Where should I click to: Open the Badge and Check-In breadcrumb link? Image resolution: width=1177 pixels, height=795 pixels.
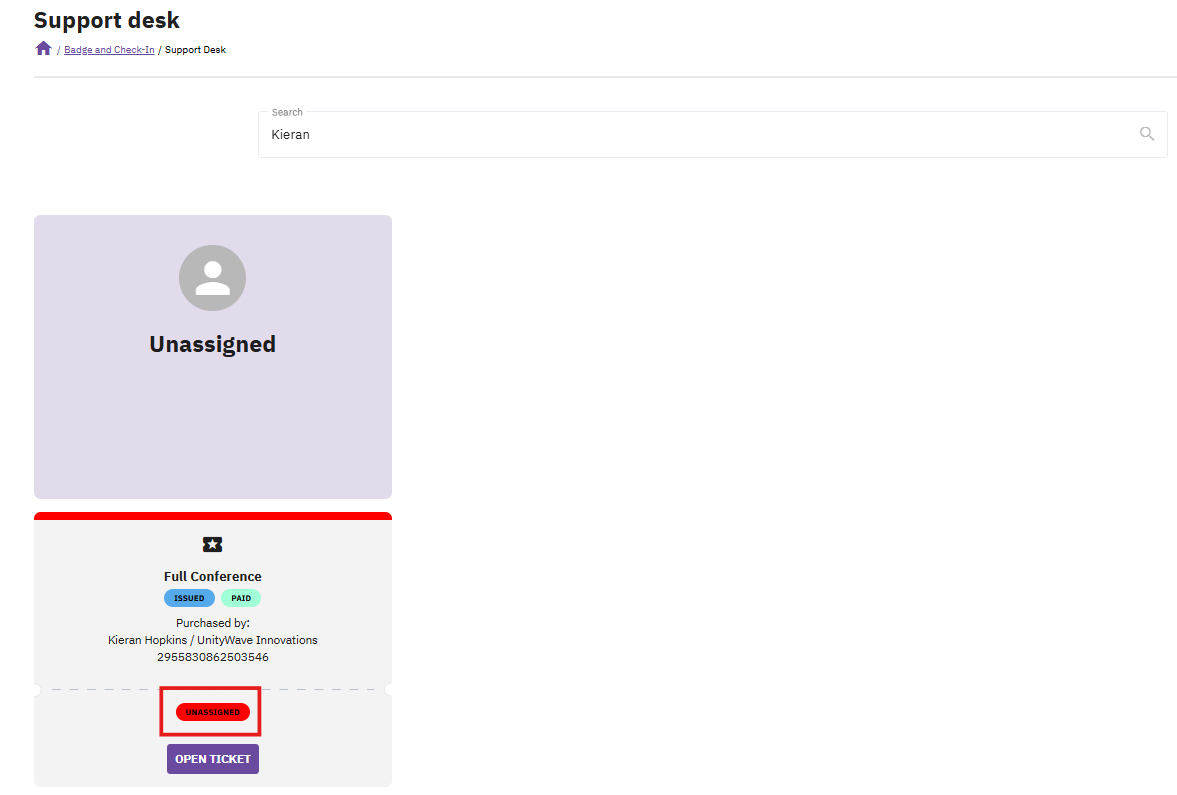tap(109, 50)
